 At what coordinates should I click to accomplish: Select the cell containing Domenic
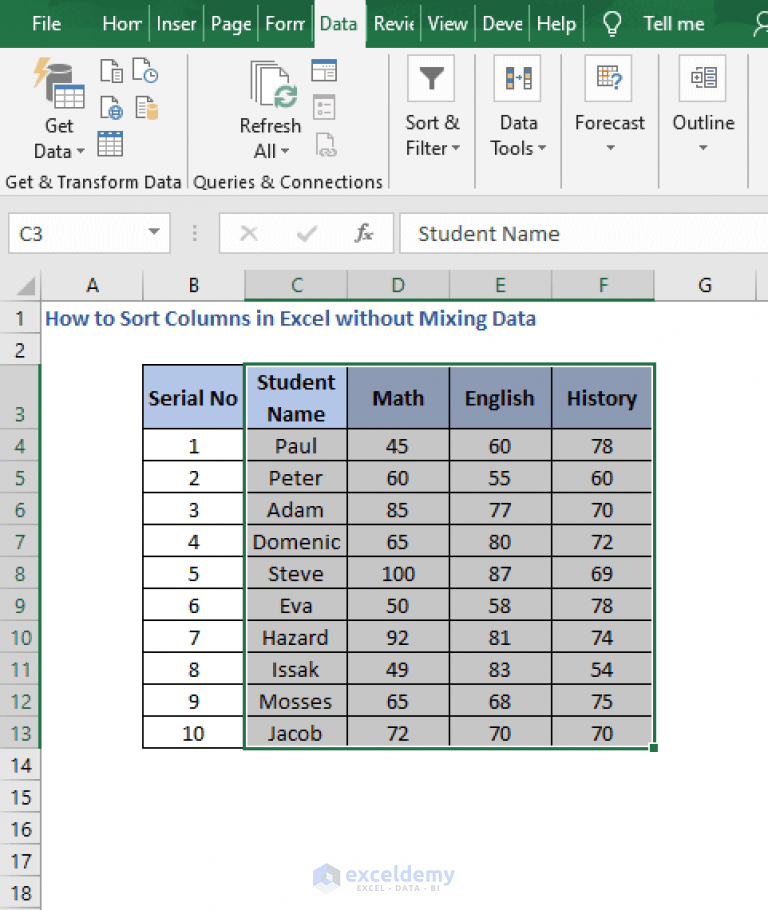point(296,541)
